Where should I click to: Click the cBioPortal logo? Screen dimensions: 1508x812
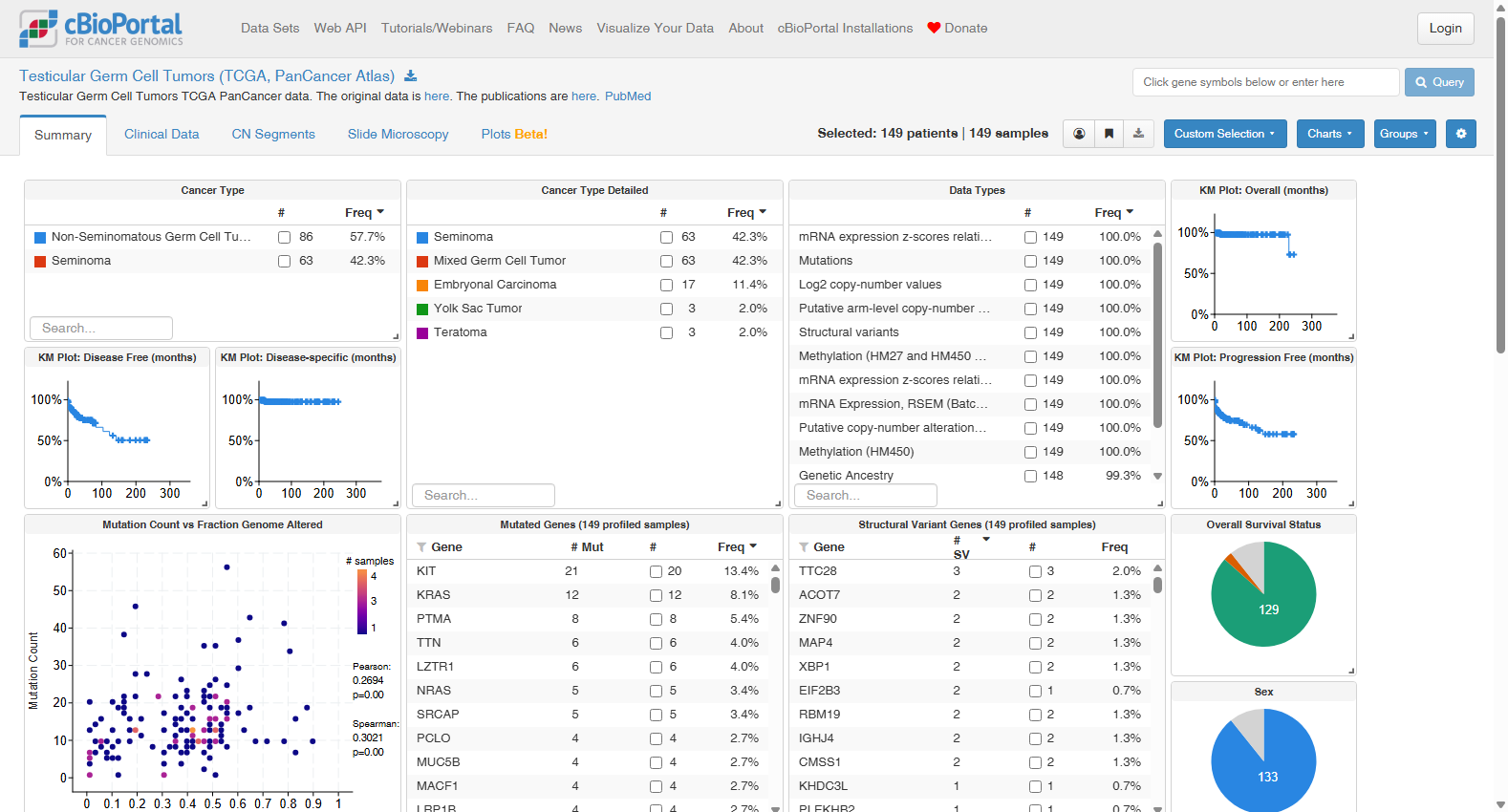101,29
